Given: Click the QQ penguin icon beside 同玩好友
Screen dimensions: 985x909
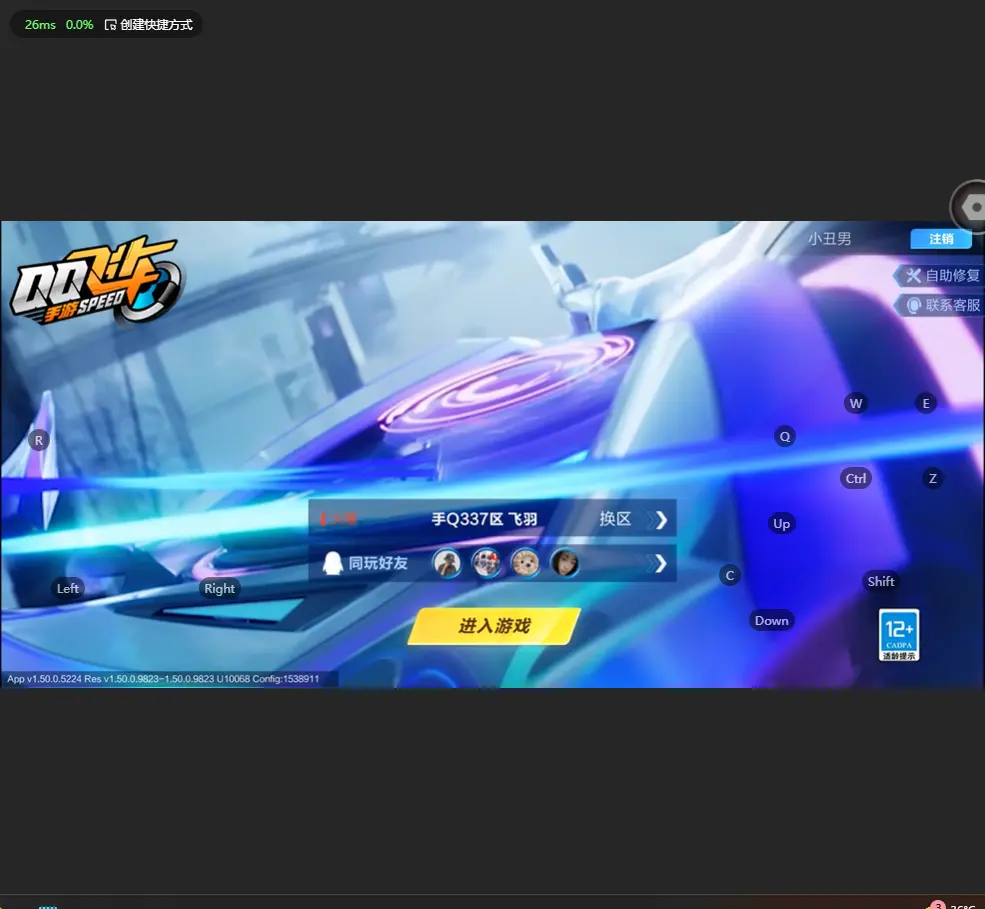Looking at the screenshot, I should [332, 563].
